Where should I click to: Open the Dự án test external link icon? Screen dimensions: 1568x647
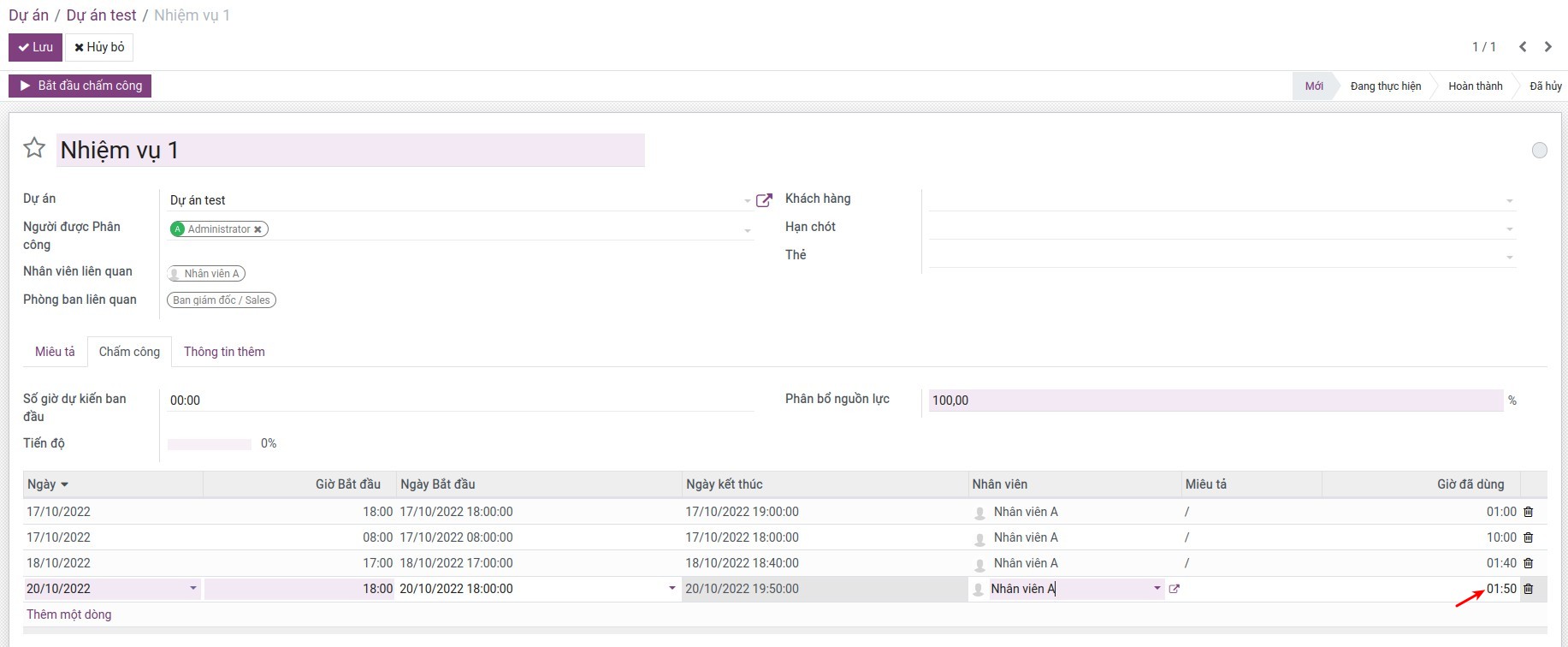pyautogui.click(x=764, y=200)
